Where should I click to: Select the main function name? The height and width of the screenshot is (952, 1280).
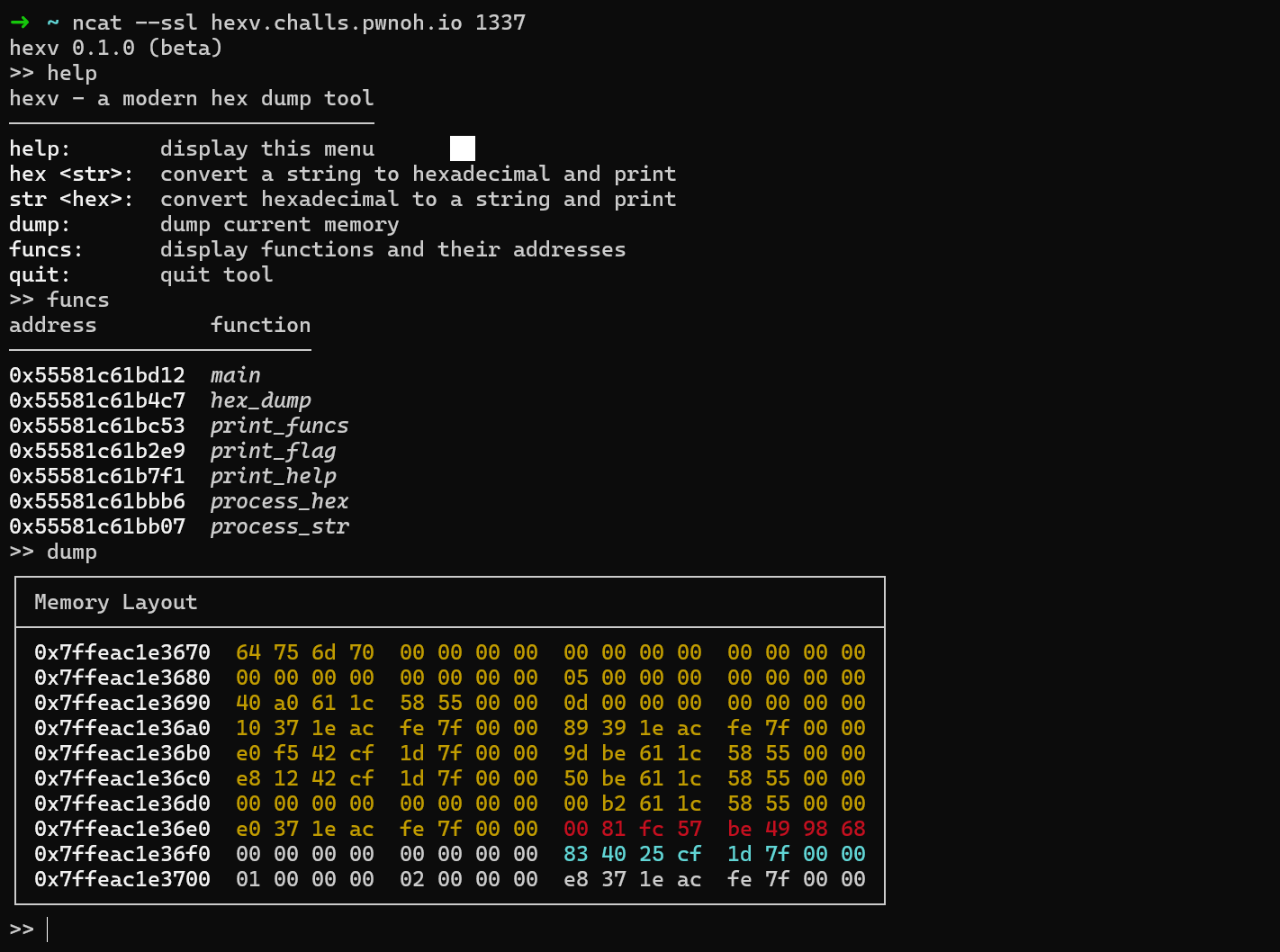click(x=235, y=375)
